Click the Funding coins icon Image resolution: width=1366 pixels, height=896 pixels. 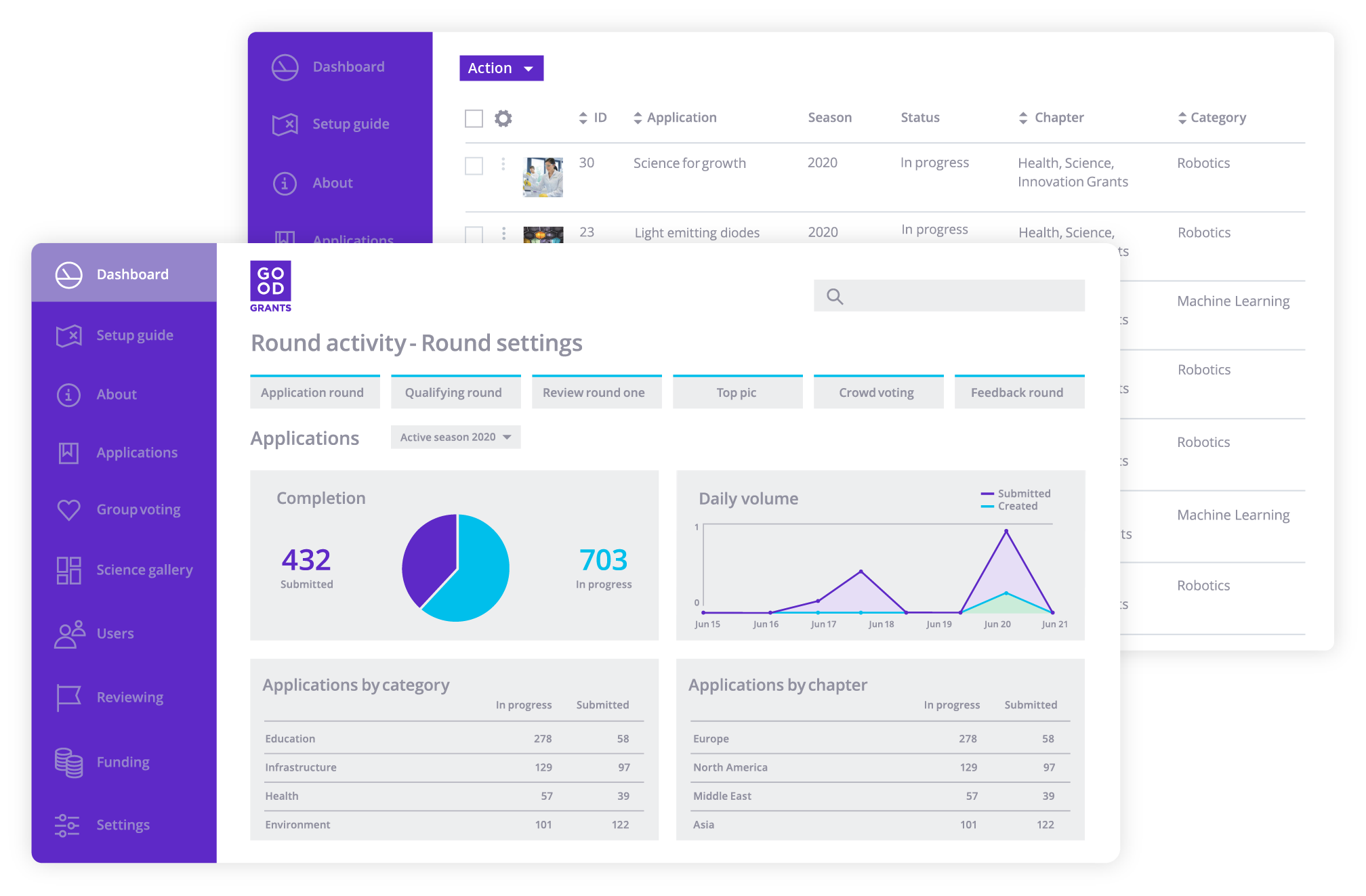tap(68, 763)
